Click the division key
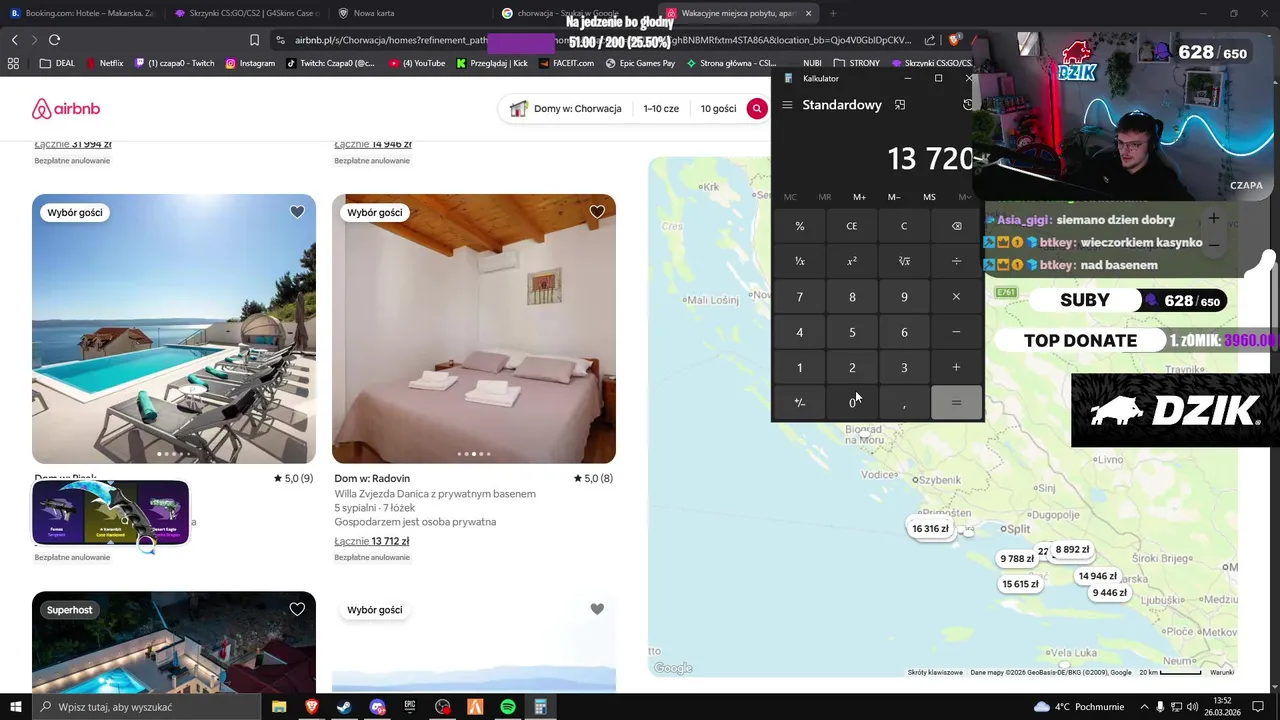Image resolution: width=1280 pixels, height=720 pixels. click(956, 261)
